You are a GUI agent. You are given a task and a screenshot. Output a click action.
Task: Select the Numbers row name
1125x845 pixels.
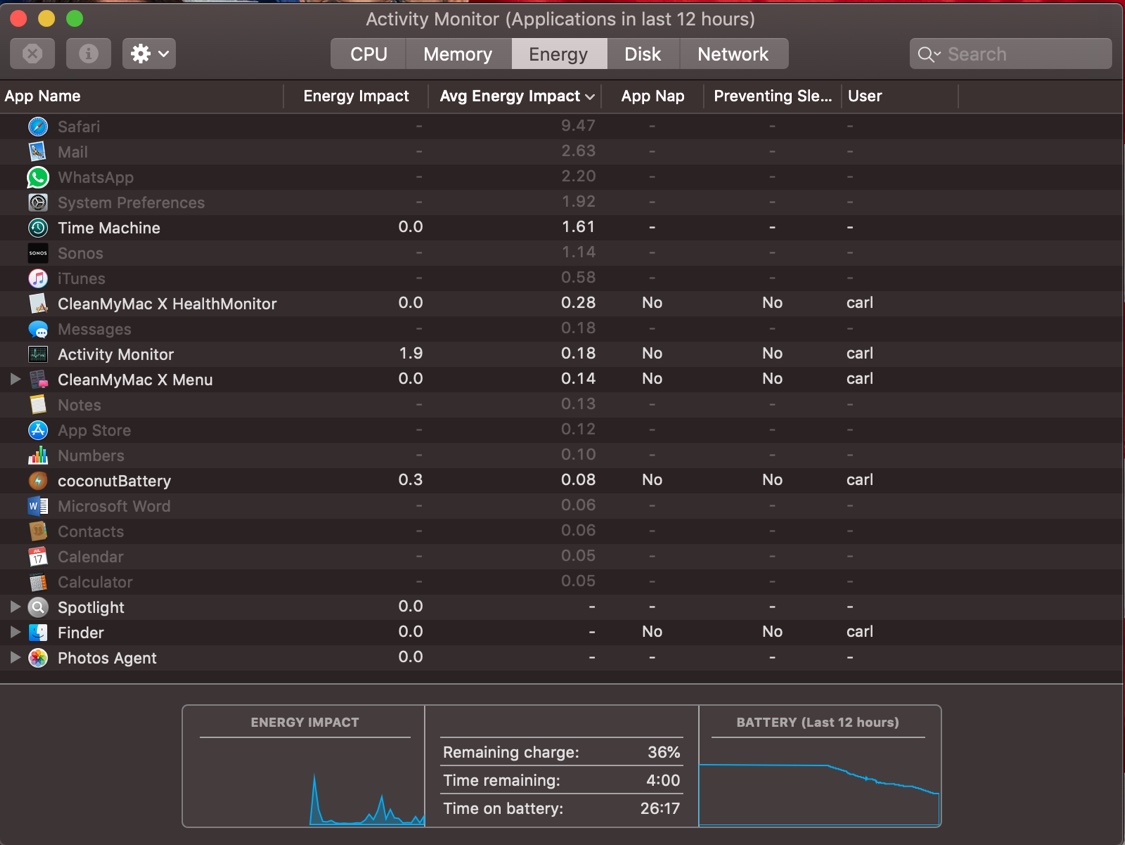point(91,455)
